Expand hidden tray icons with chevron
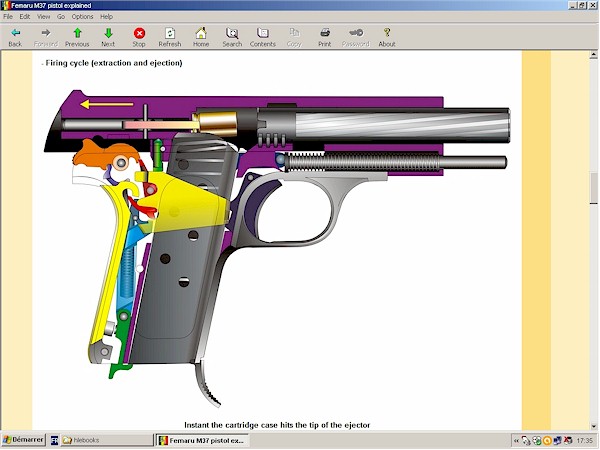This screenshot has height=450, width=600. pyautogui.click(x=516, y=441)
